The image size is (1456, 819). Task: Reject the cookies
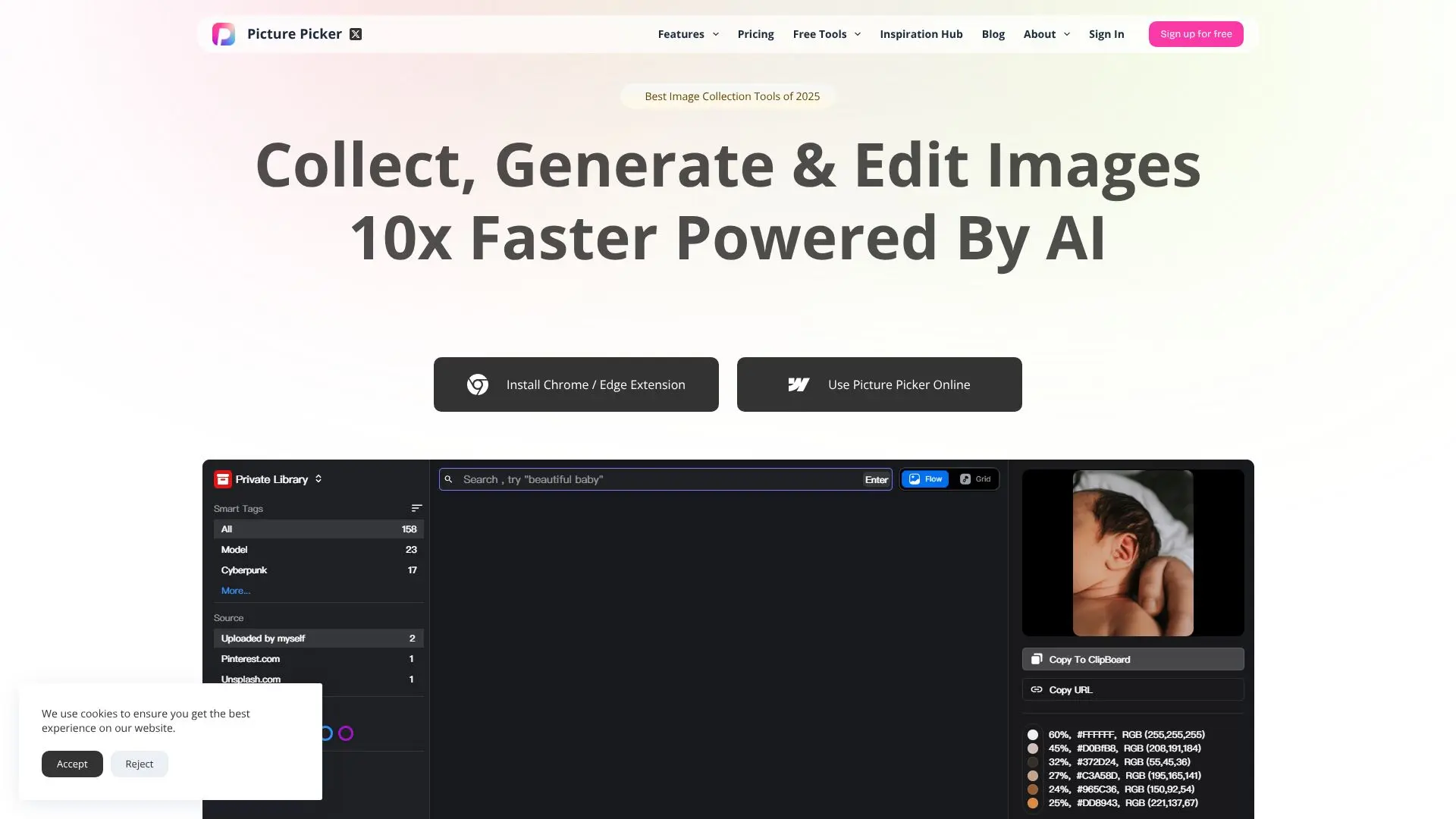(x=140, y=764)
